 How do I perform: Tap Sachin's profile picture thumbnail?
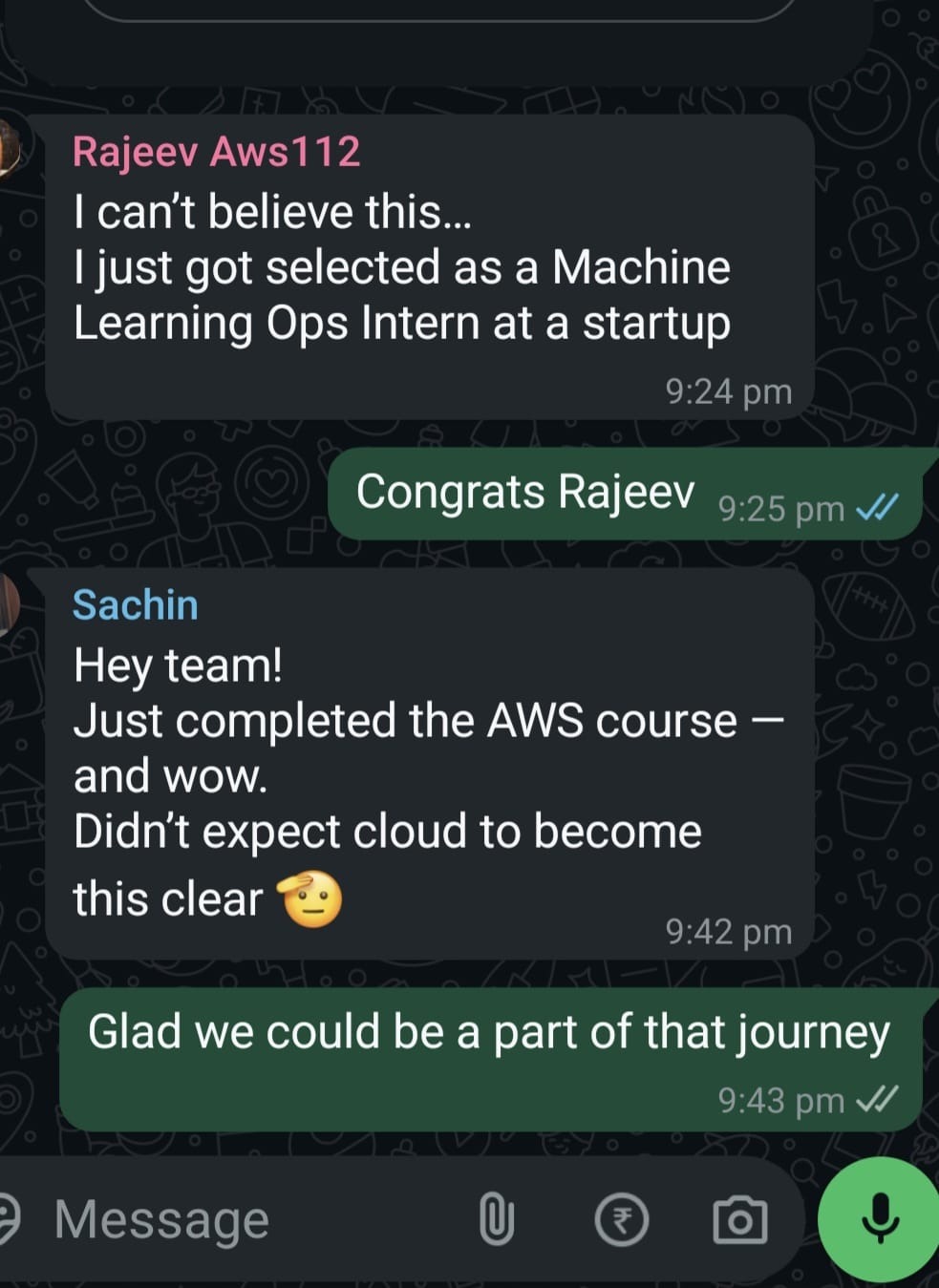pos(8,604)
